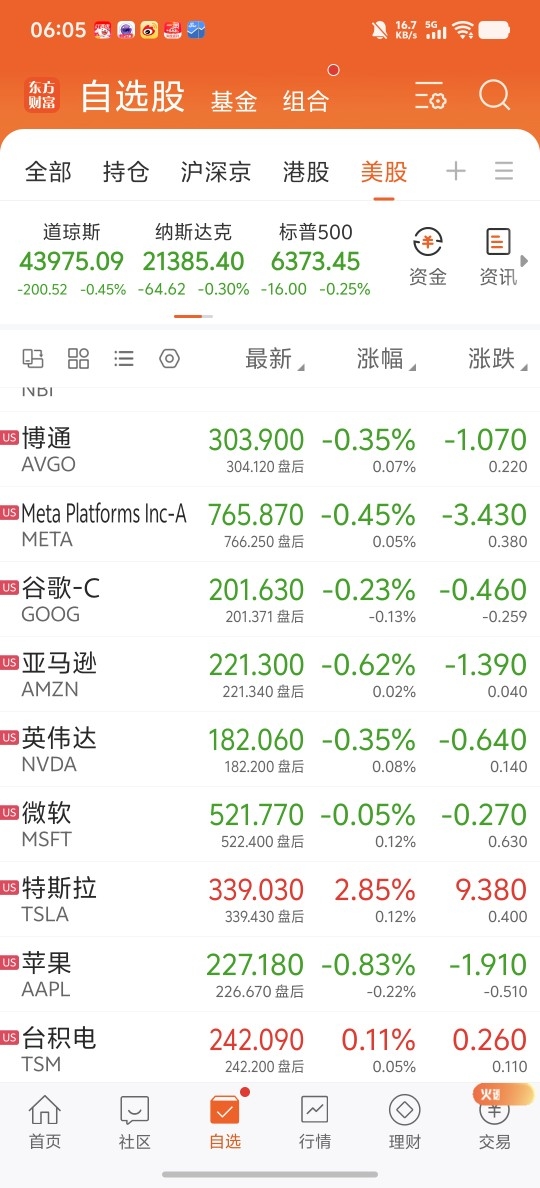Switch to the 港股 tab
Image resolution: width=540 pixels, height=1188 pixels.
(x=306, y=172)
